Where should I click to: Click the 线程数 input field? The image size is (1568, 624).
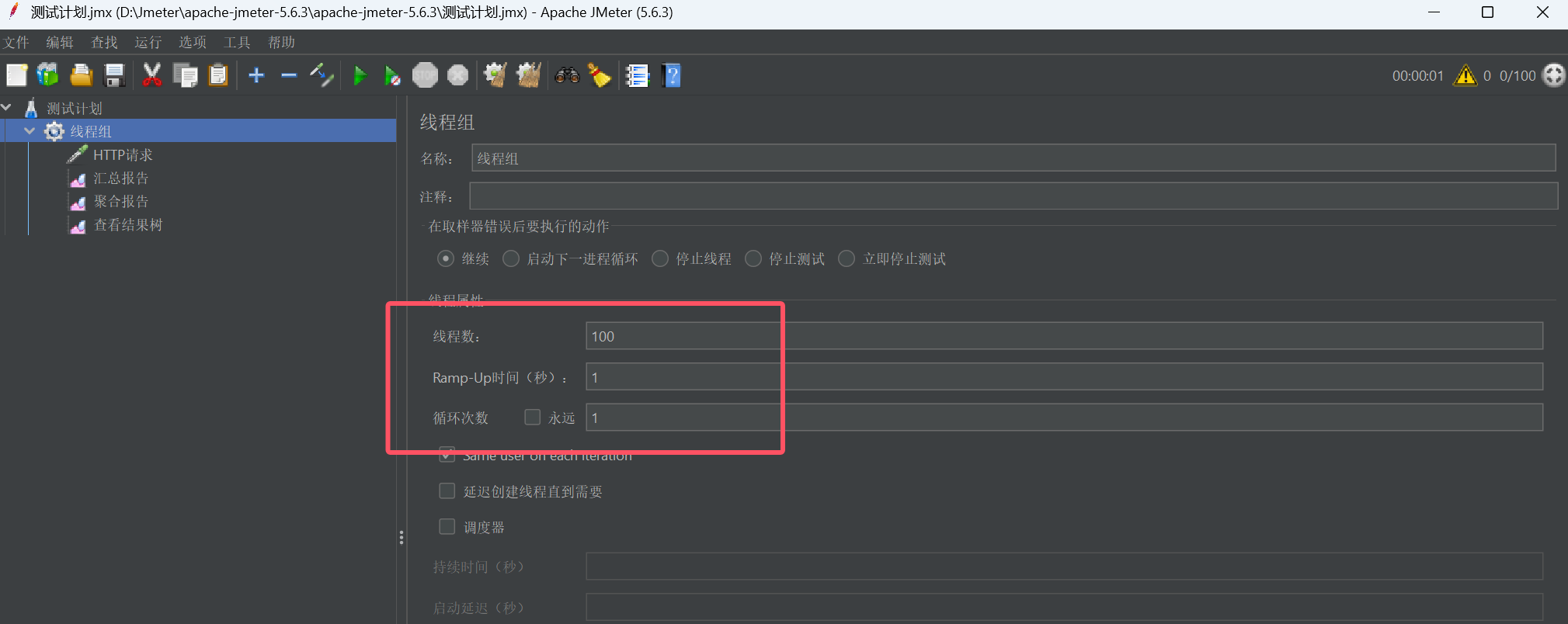[x=1064, y=336]
